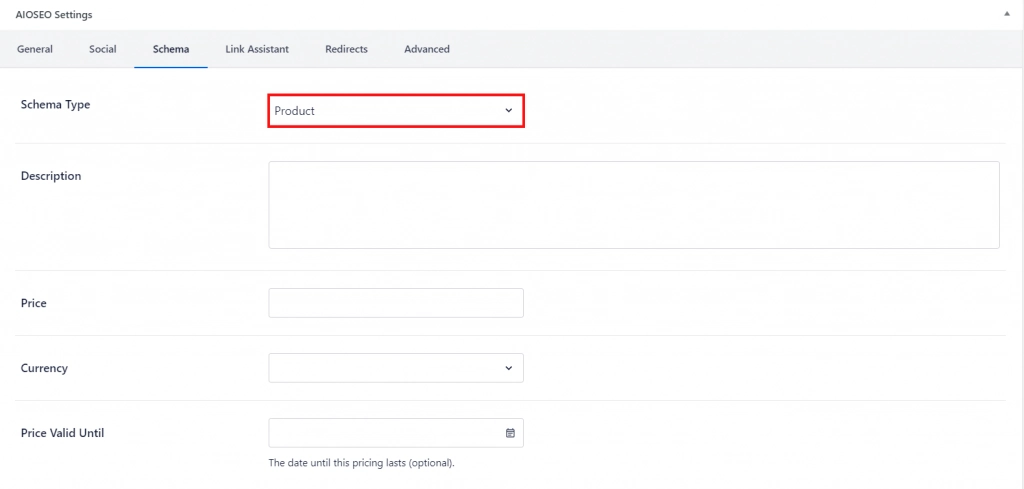The image size is (1024, 489).
Task: Focus the Description text area
Action: click(x=633, y=205)
